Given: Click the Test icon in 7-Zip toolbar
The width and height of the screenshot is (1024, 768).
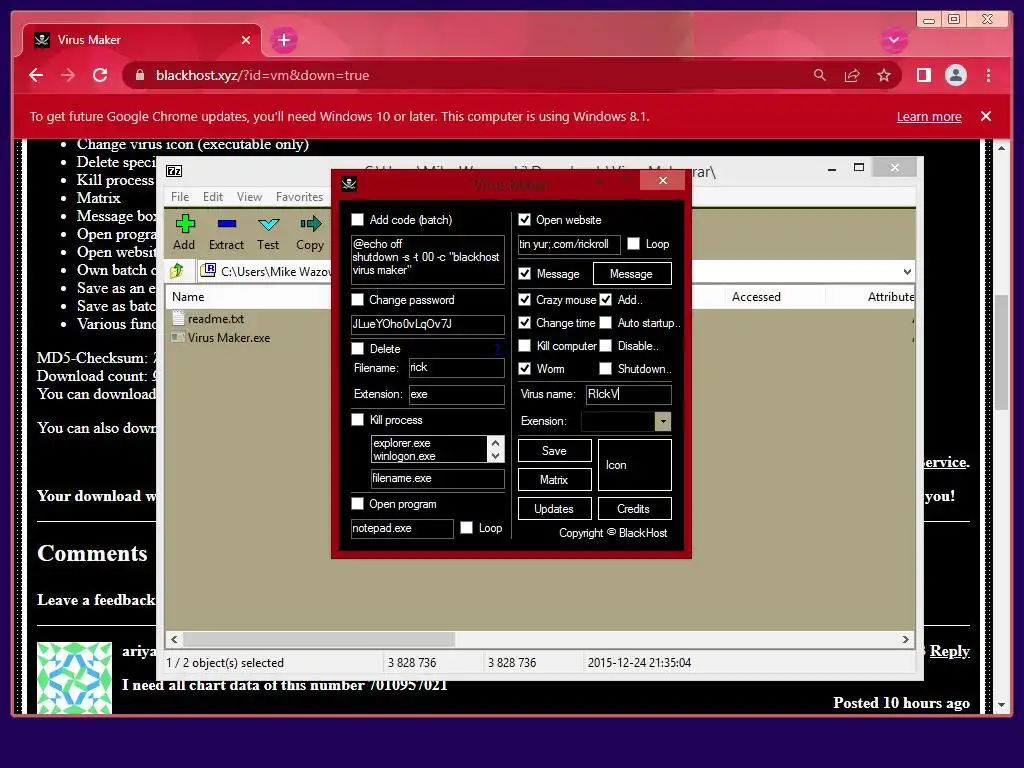Looking at the screenshot, I should 268,225.
